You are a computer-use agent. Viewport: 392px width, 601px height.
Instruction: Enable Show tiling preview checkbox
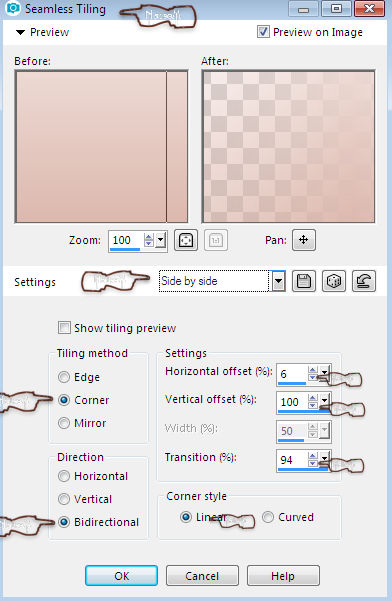(64, 328)
